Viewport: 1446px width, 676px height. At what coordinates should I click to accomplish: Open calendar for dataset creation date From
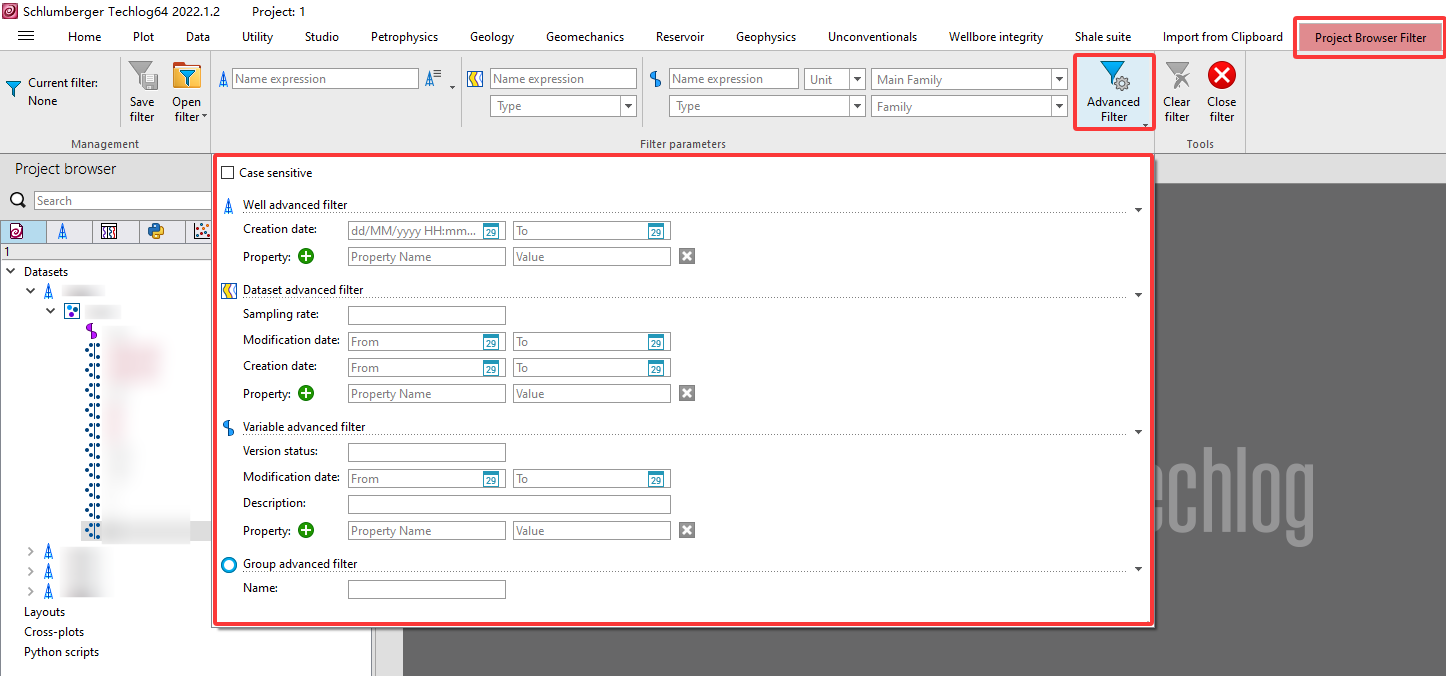coord(491,369)
